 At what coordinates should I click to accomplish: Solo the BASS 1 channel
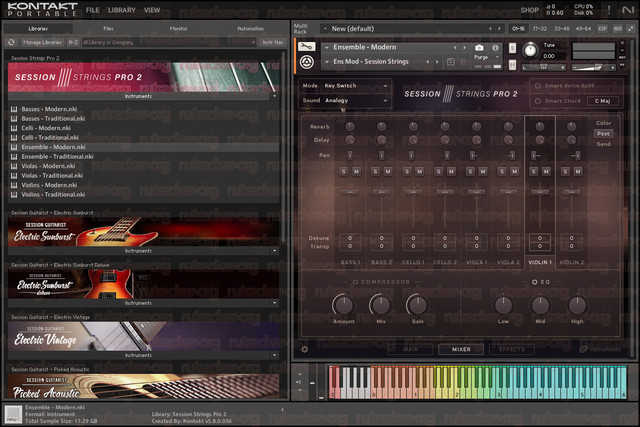(x=344, y=171)
